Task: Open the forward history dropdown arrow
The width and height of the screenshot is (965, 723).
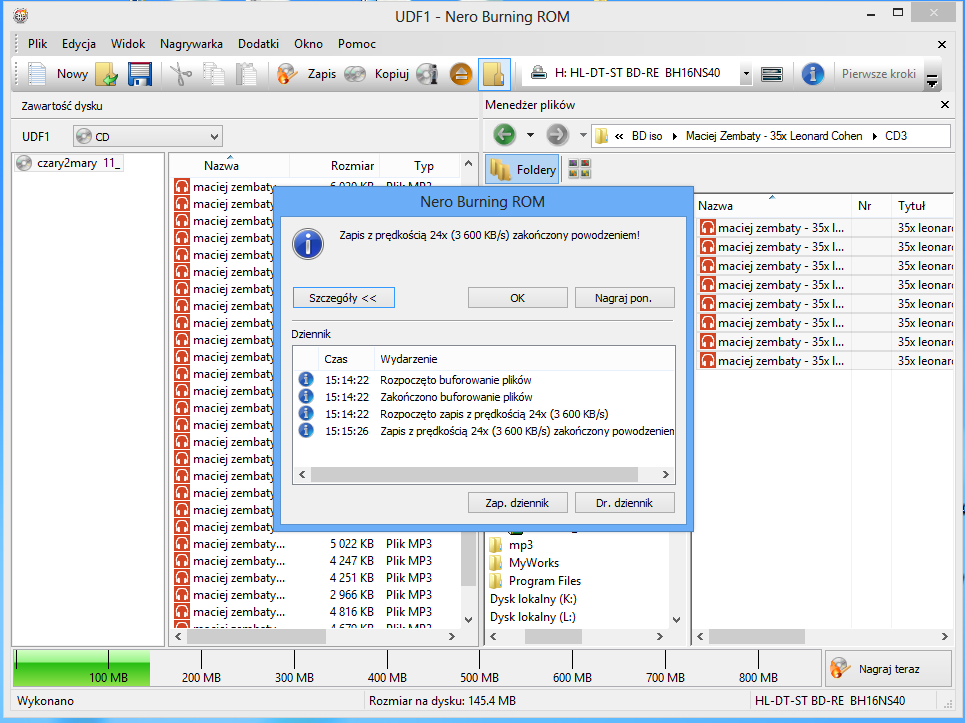Action: (582, 135)
